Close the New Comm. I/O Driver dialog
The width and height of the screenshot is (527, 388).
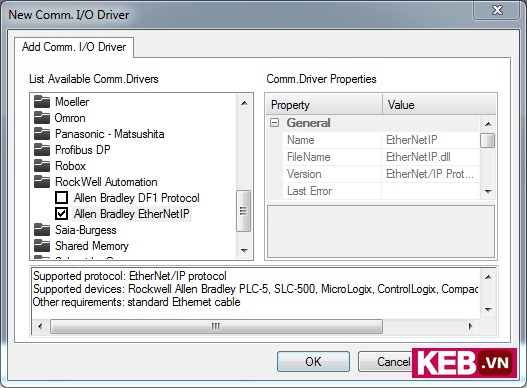point(497,10)
